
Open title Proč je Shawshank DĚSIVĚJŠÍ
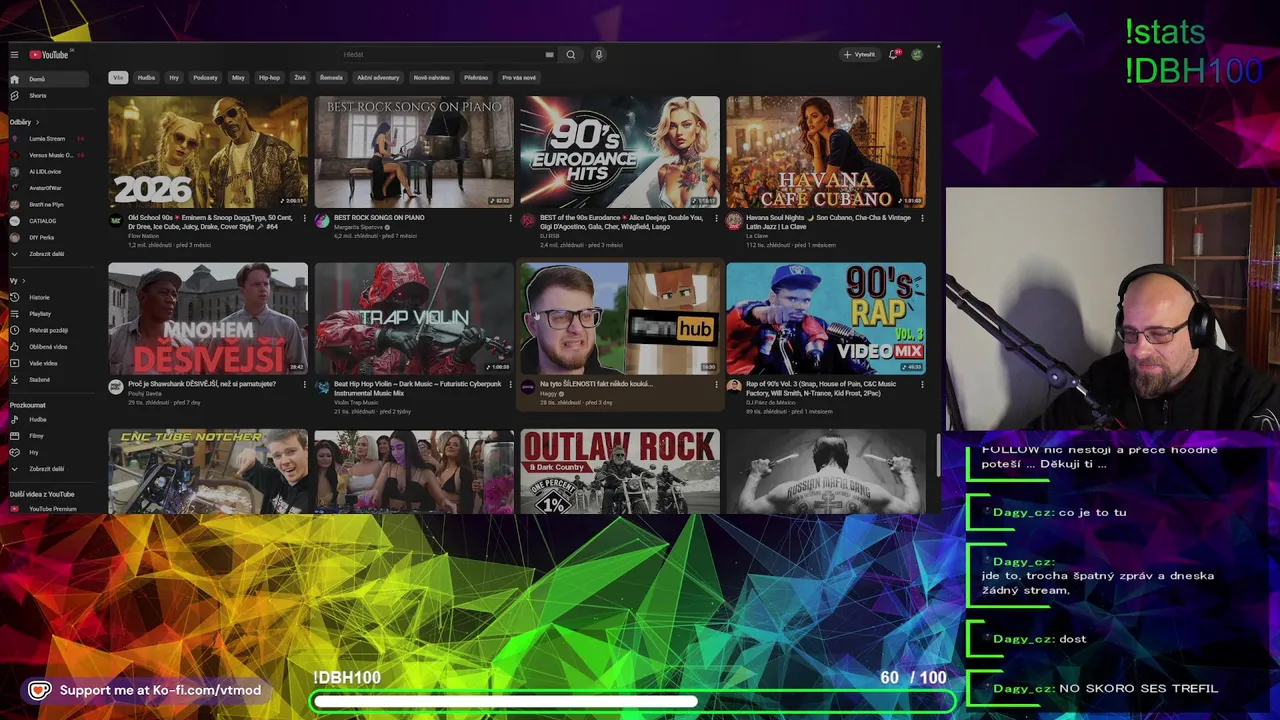pos(202,384)
